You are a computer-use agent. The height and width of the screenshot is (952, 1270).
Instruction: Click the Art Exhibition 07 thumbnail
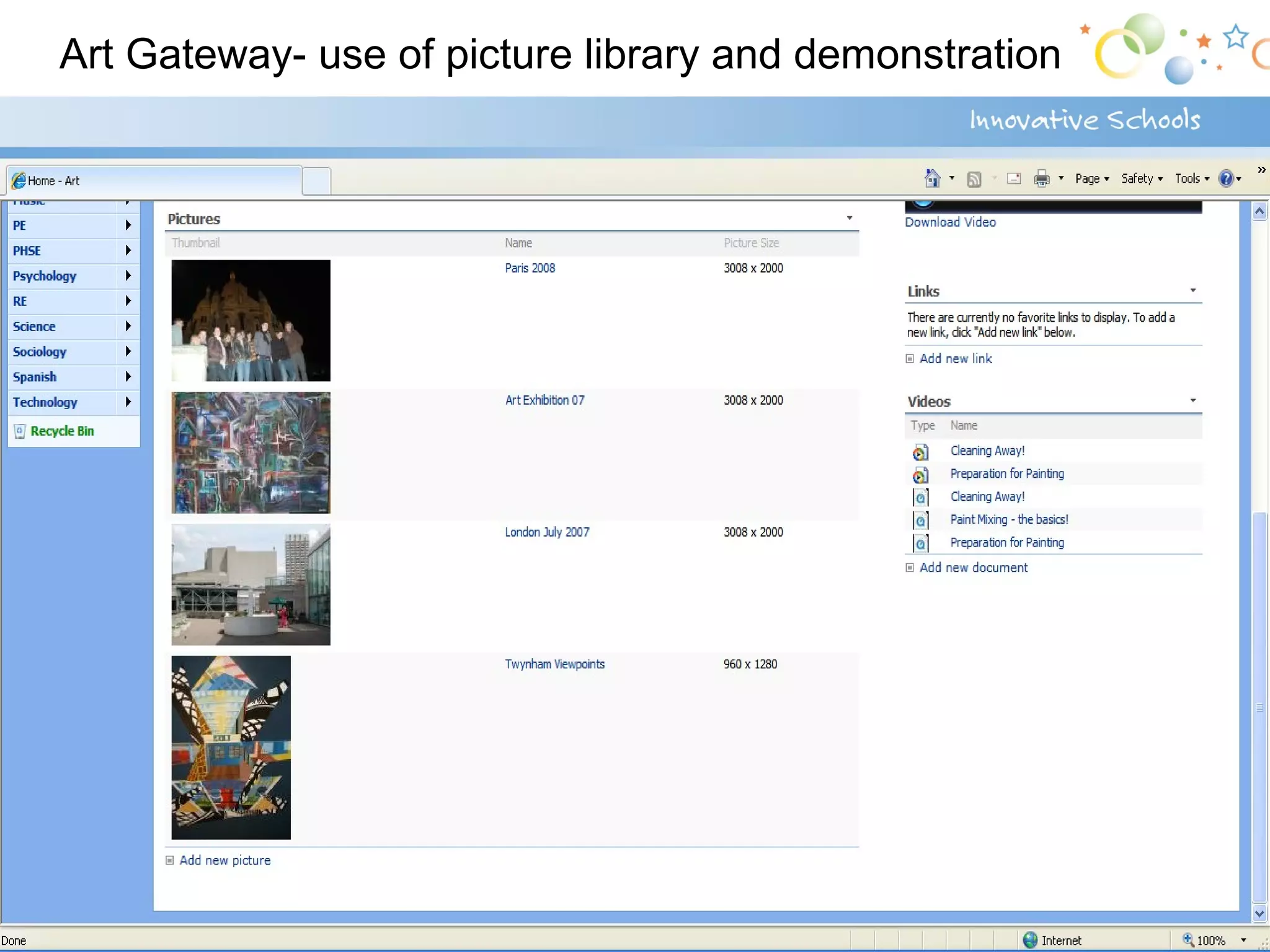tap(251, 452)
